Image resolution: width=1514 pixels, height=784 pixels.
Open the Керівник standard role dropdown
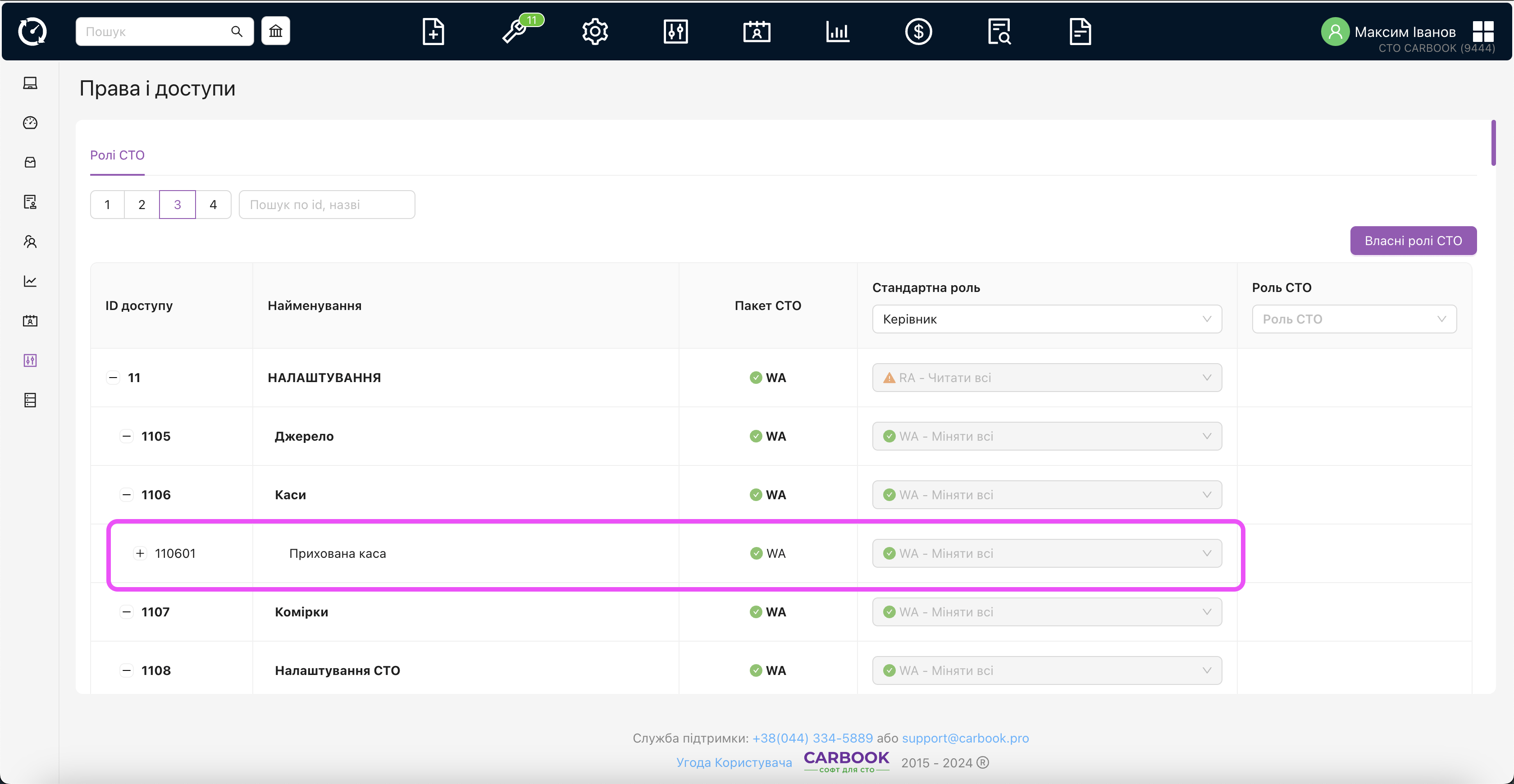[1046, 319]
